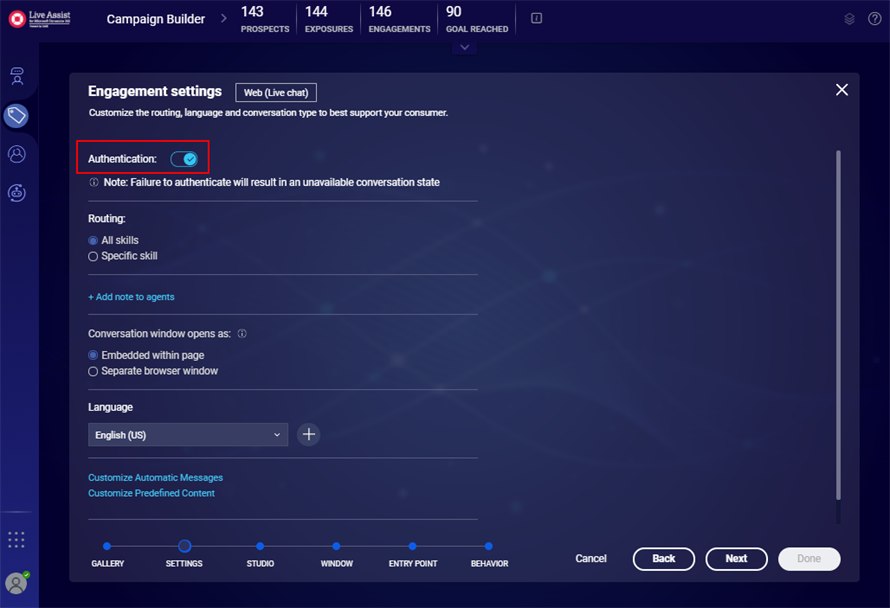The width and height of the screenshot is (890, 608).
Task: Open the Users icon in left sidebar
Action: click(x=17, y=154)
